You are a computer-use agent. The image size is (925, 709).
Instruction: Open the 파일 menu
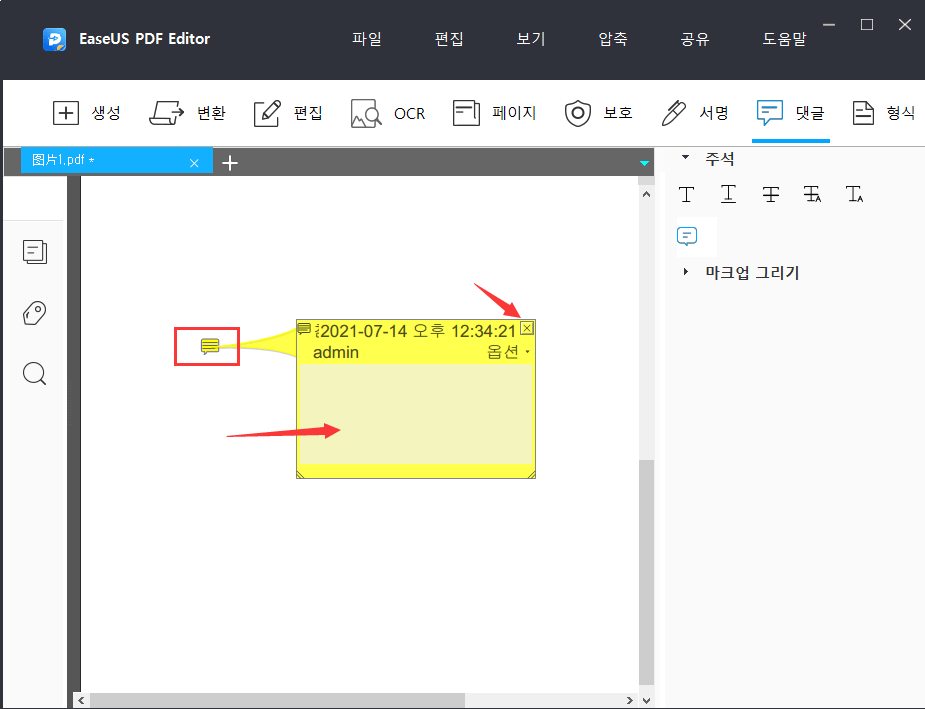coord(366,39)
